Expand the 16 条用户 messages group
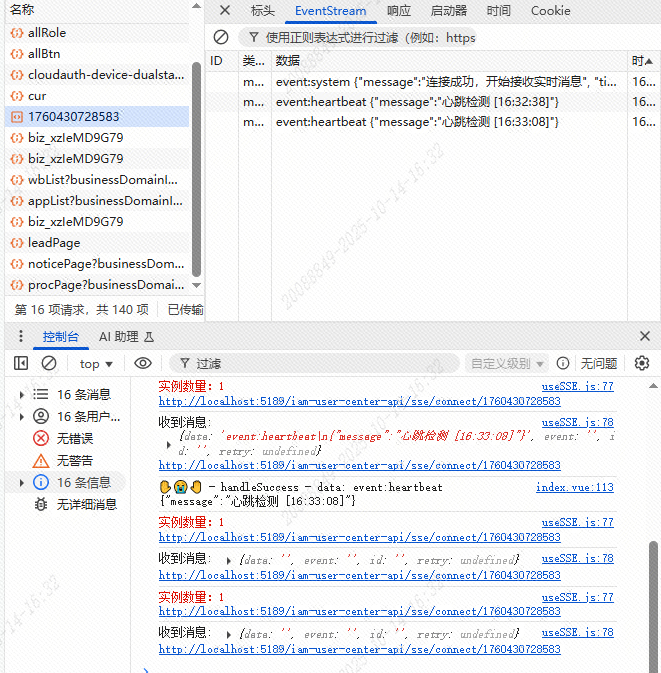Screen dimensions: 661x673 coord(22,416)
